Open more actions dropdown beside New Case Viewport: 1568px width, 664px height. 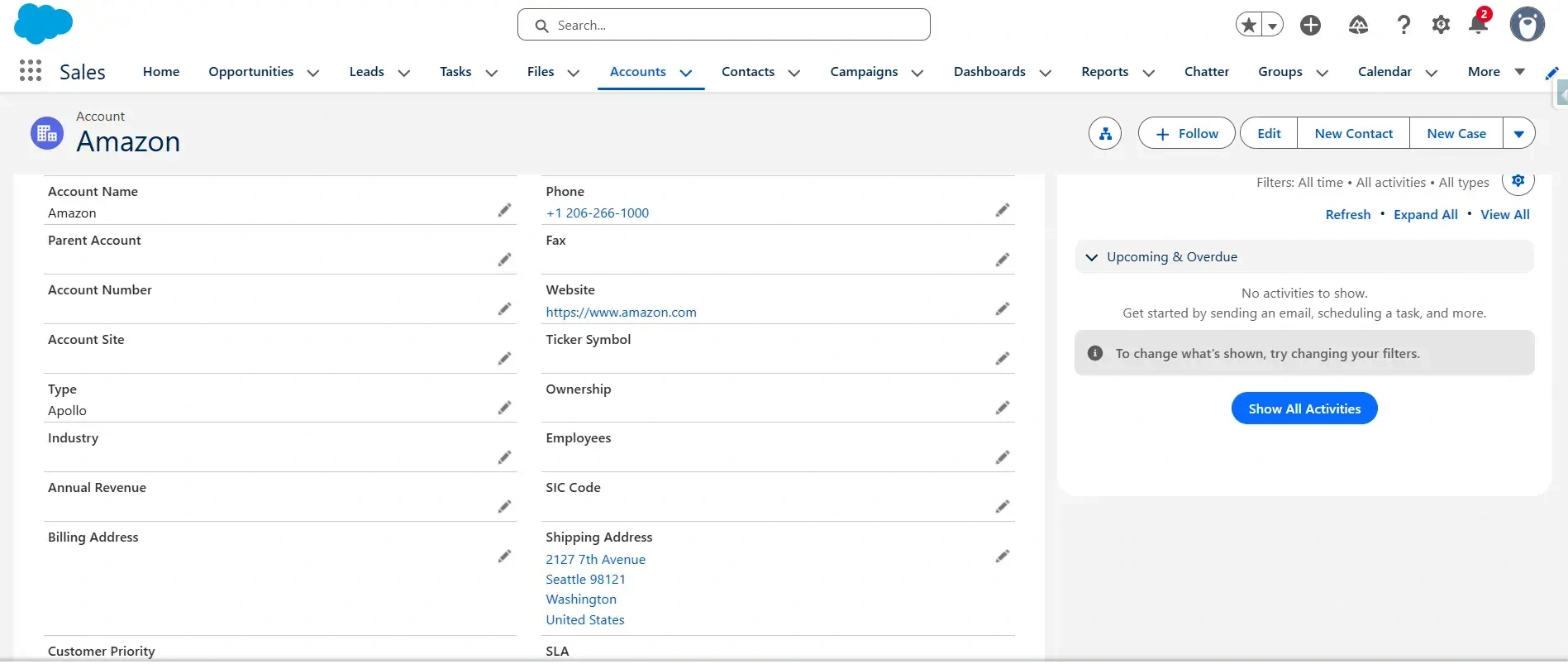(1518, 134)
